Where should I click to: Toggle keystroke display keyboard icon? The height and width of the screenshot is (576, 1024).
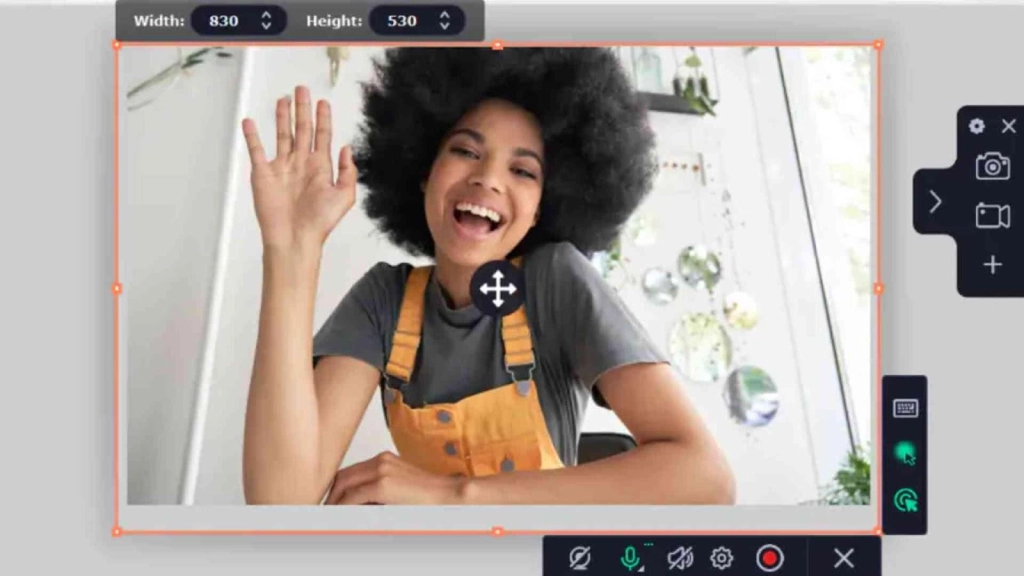click(x=905, y=408)
